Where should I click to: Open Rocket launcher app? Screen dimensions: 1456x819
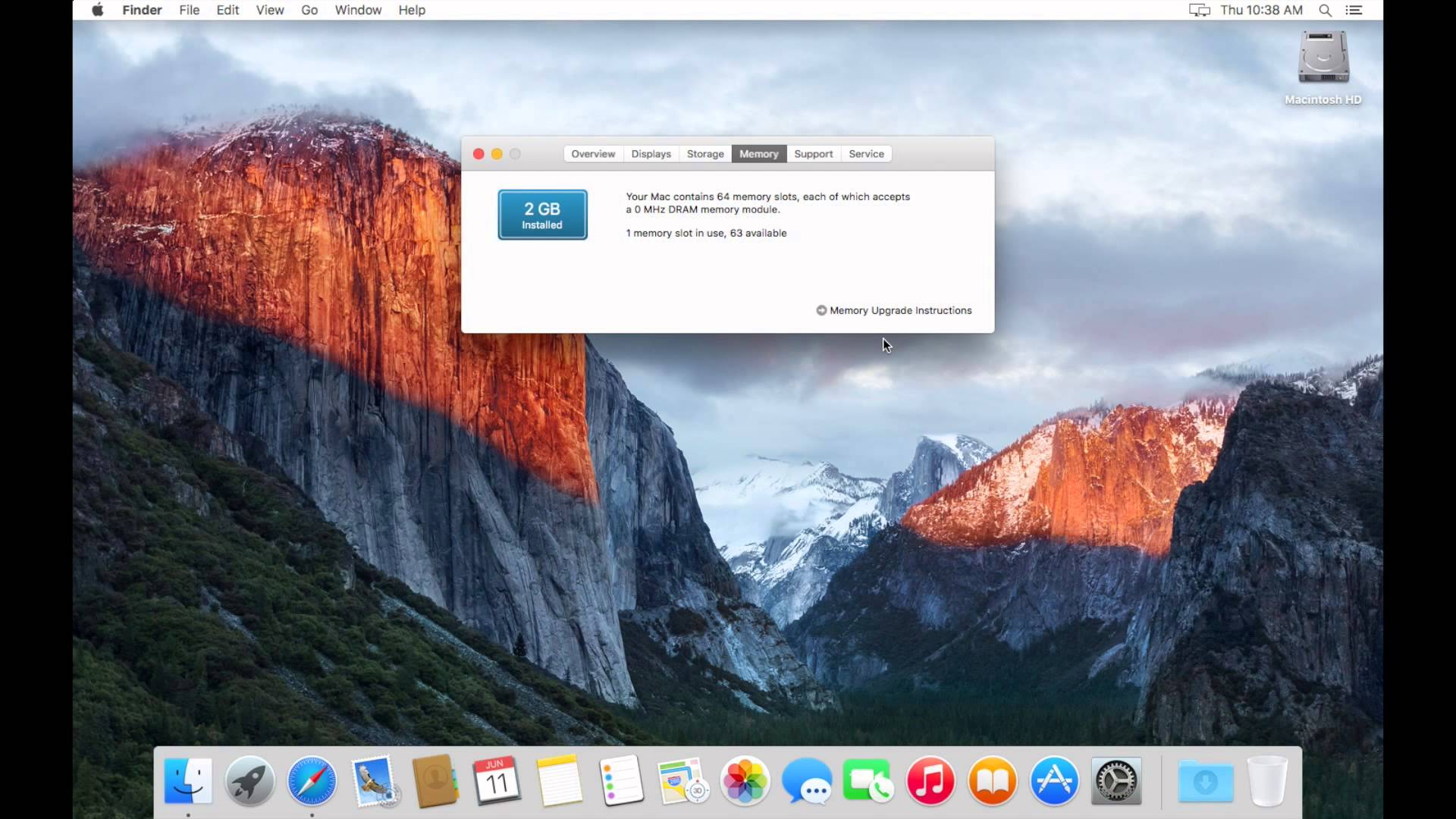(250, 782)
